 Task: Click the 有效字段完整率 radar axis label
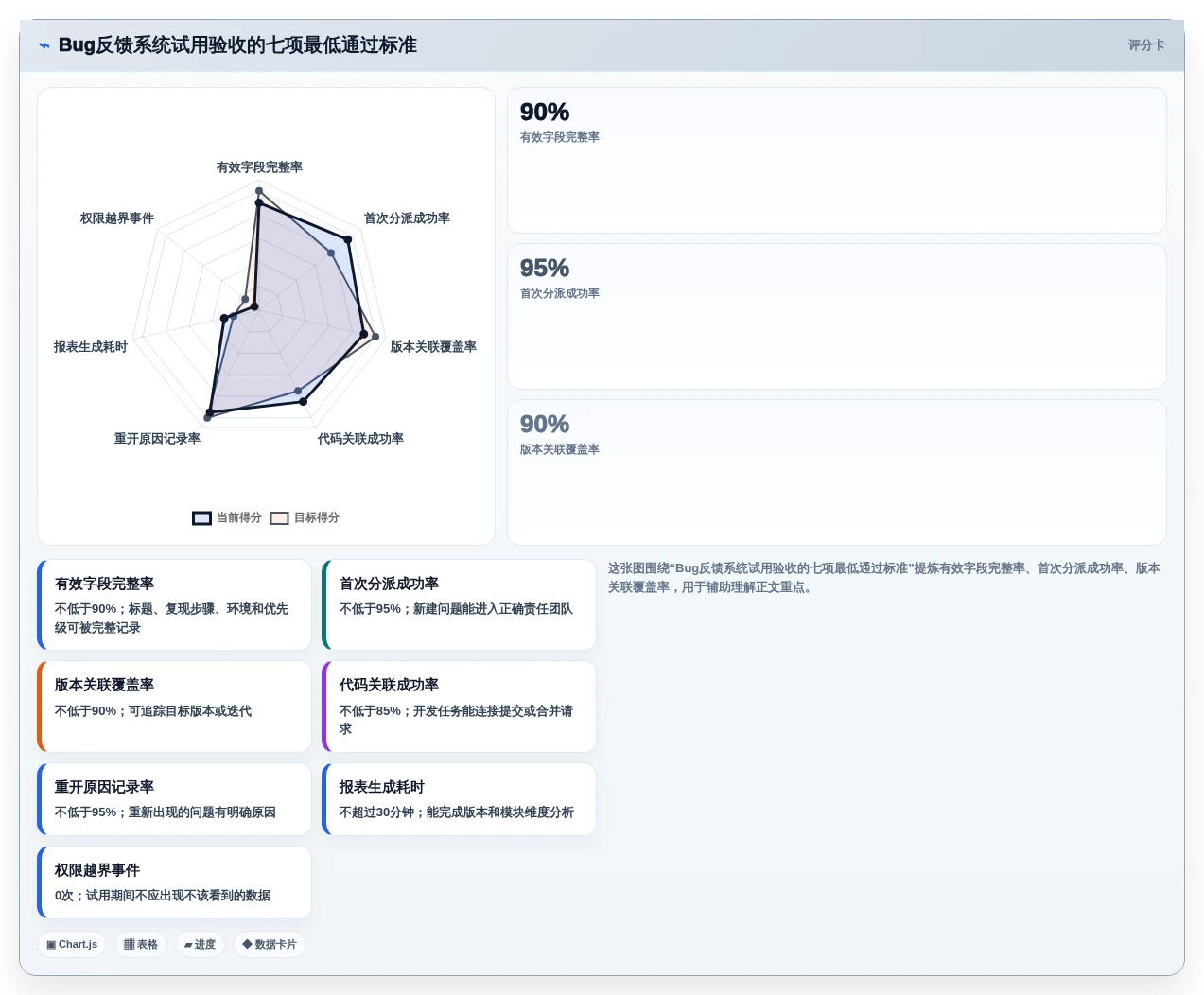[x=259, y=167]
